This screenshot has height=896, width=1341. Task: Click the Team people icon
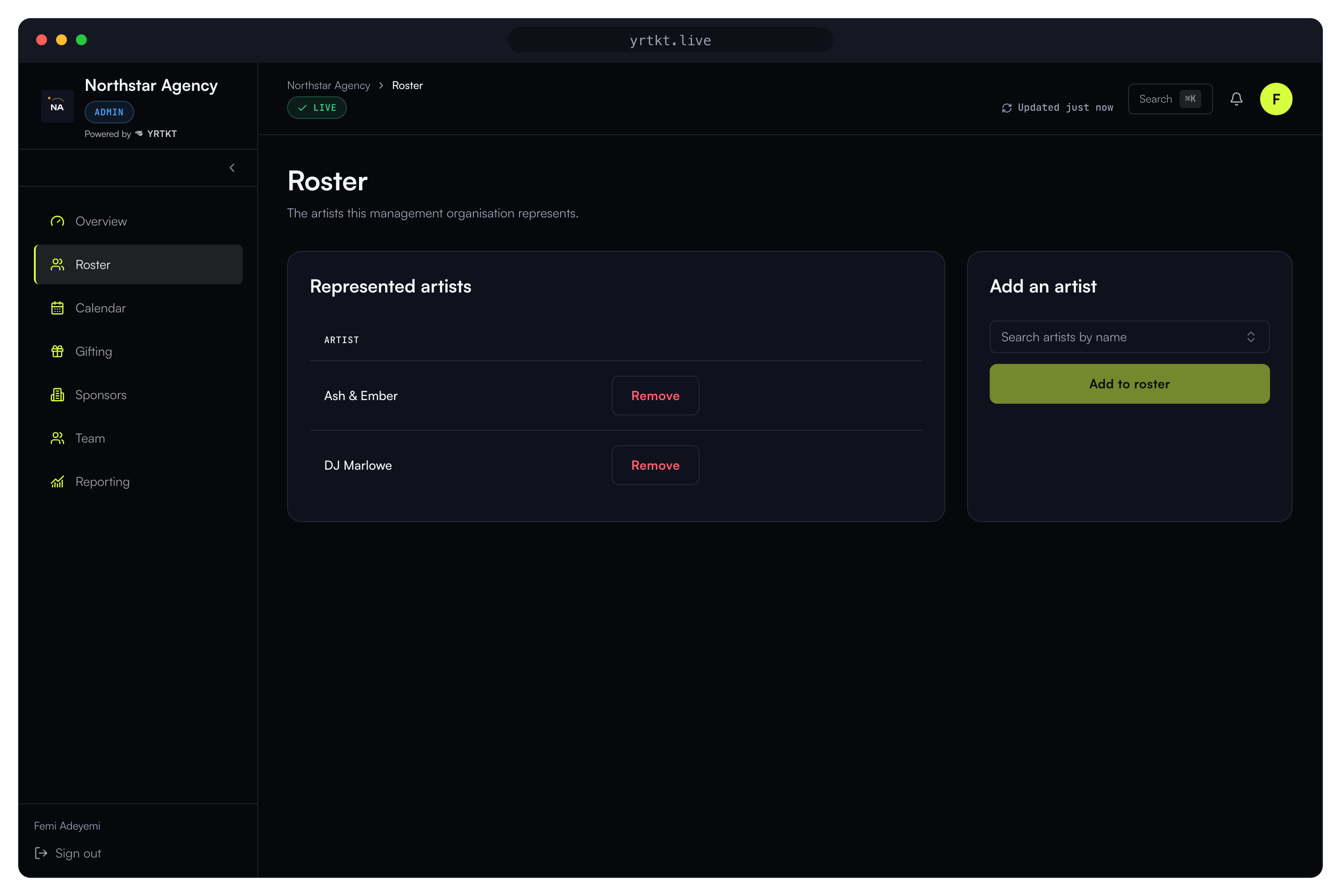57,439
